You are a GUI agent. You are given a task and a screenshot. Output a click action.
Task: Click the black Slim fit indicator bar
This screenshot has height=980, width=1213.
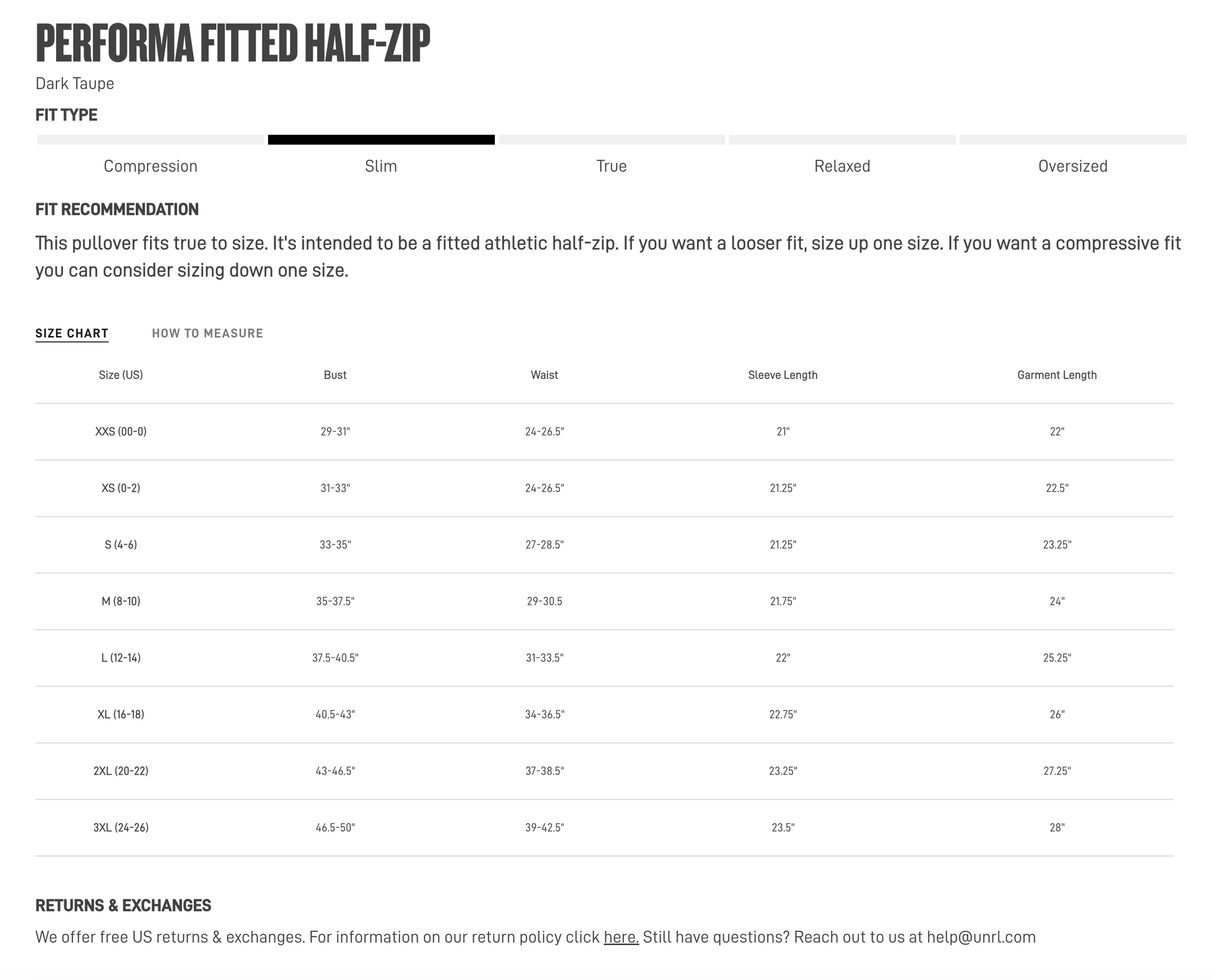click(x=381, y=140)
